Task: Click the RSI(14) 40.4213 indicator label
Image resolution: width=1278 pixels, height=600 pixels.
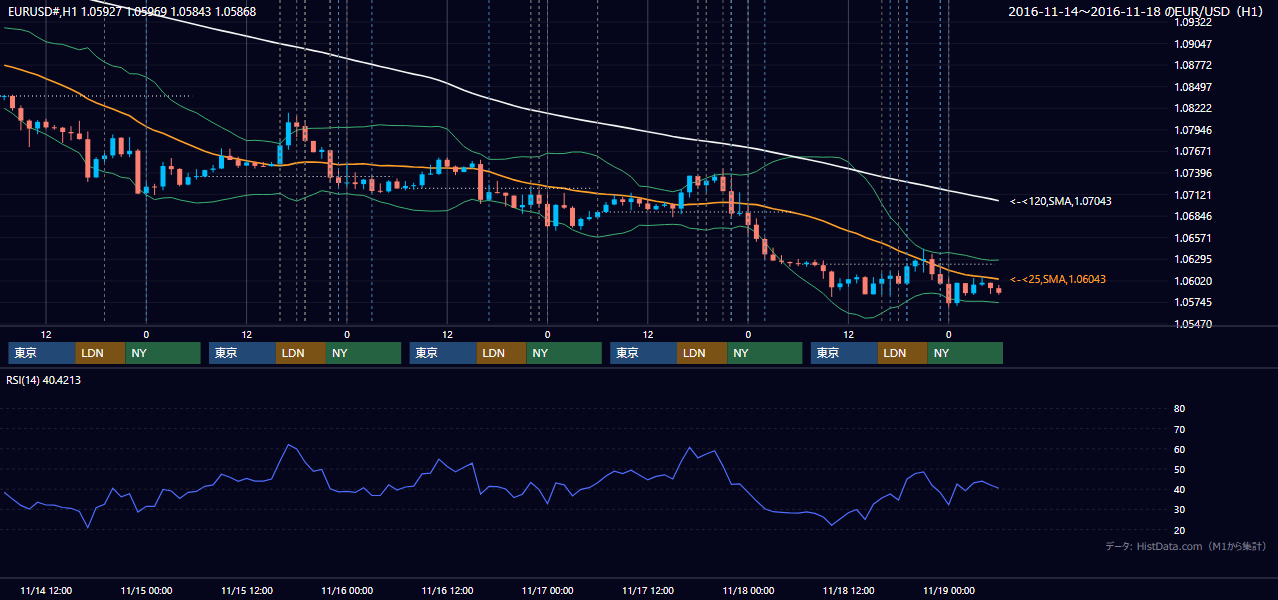Action: [x=44, y=380]
